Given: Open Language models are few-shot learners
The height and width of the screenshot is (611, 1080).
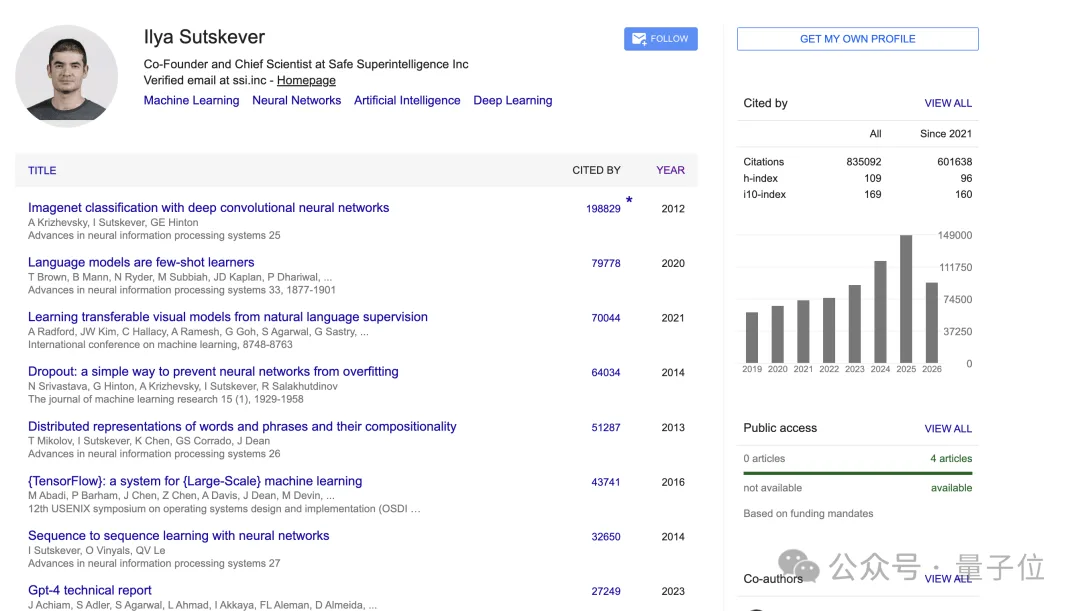Looking at the screenshot, I should pos(141,262).
